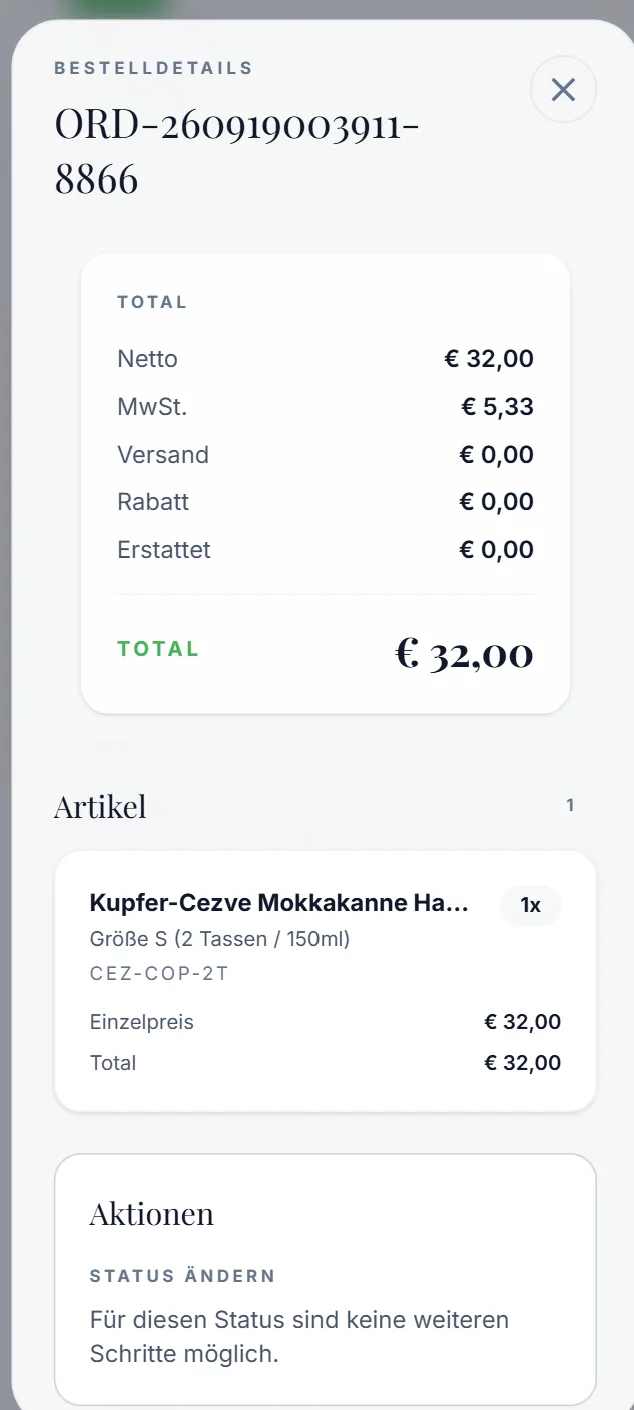Click the message about keine weiteren Schritte möglich

(x=300, y=1337)
